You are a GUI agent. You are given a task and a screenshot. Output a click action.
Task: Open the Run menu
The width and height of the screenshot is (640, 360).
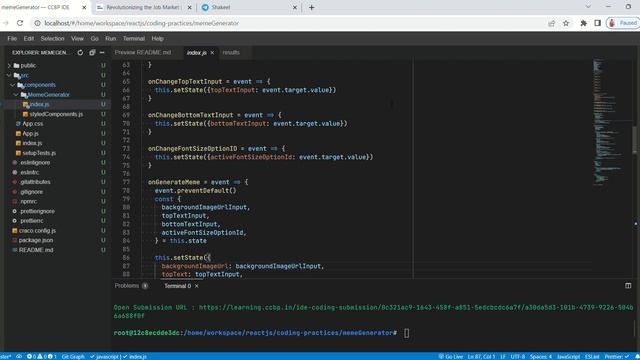(111, 39)
